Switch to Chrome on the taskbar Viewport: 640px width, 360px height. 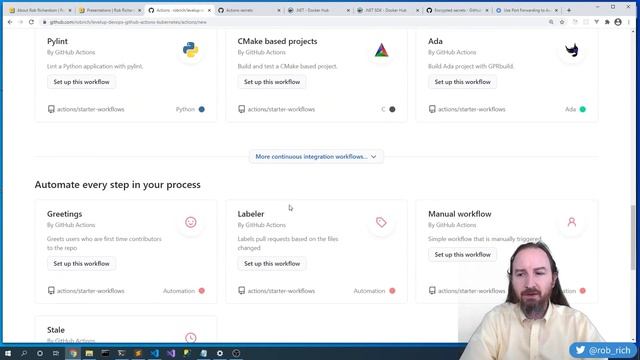coord(73,353)
